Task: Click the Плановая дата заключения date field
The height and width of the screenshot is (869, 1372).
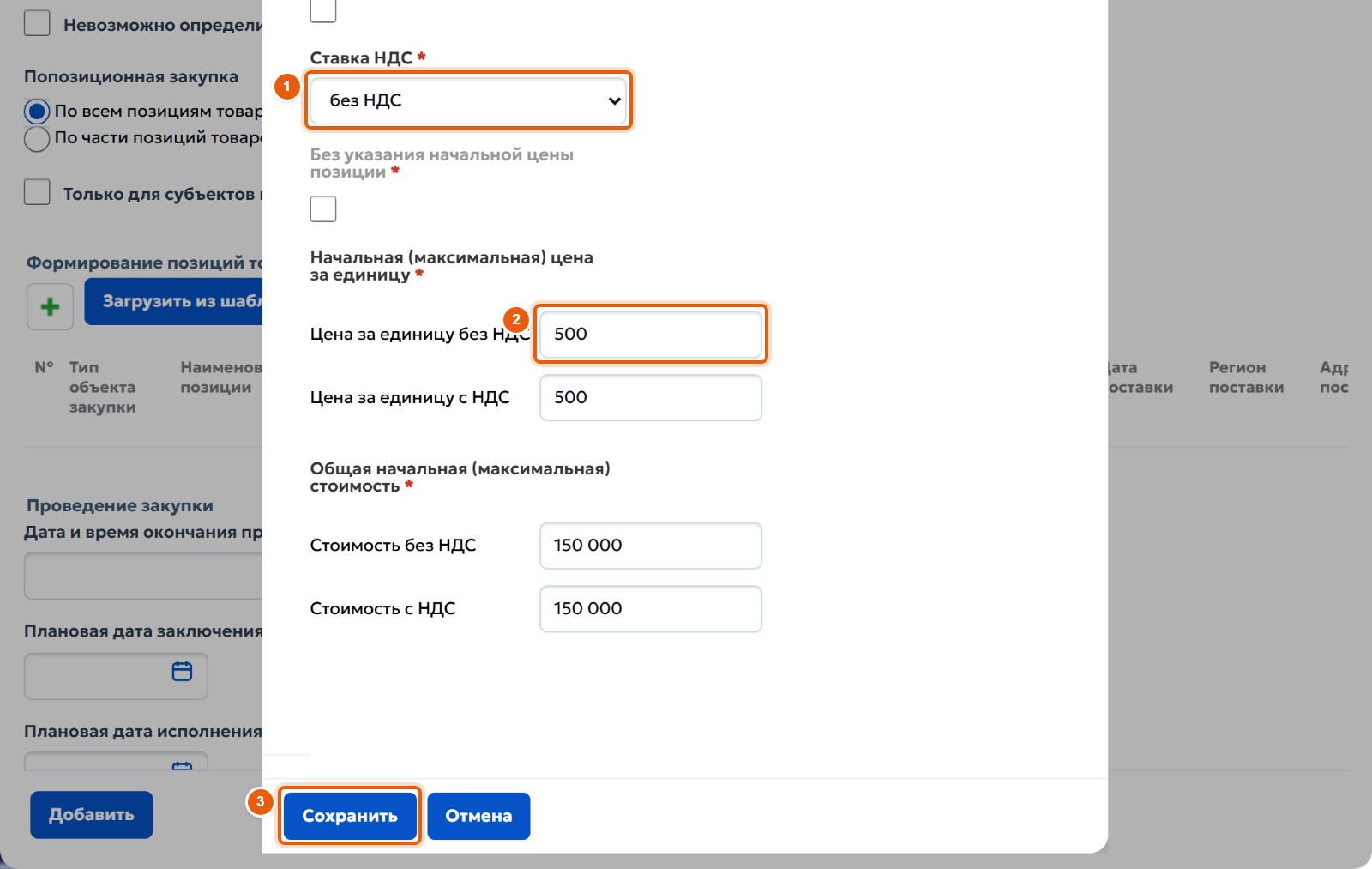Action: click(116, 676)
